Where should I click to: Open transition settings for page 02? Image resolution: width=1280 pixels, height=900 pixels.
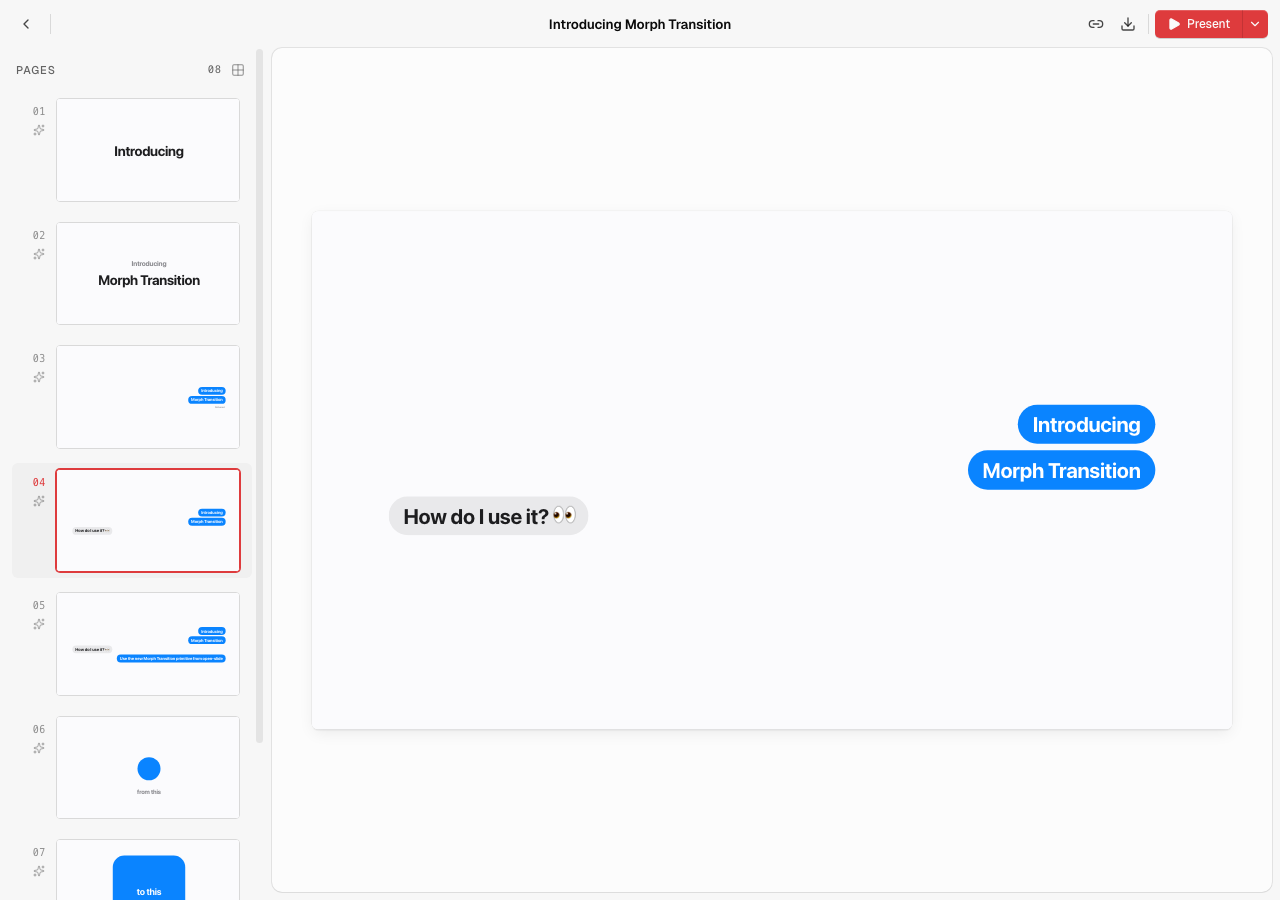point(39,254)
